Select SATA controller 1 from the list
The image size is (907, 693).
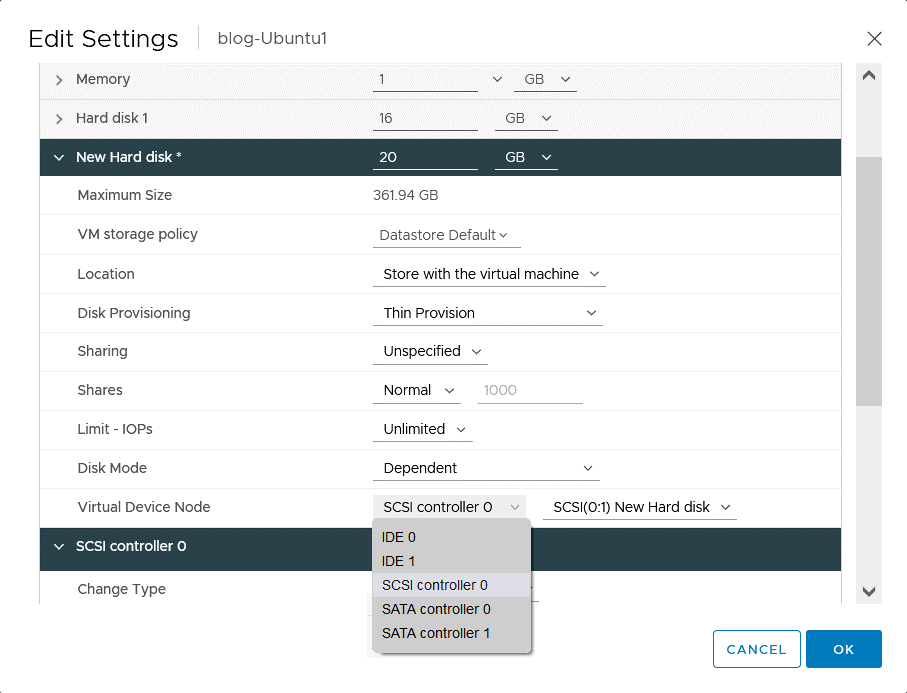click(x=436, y=633)
